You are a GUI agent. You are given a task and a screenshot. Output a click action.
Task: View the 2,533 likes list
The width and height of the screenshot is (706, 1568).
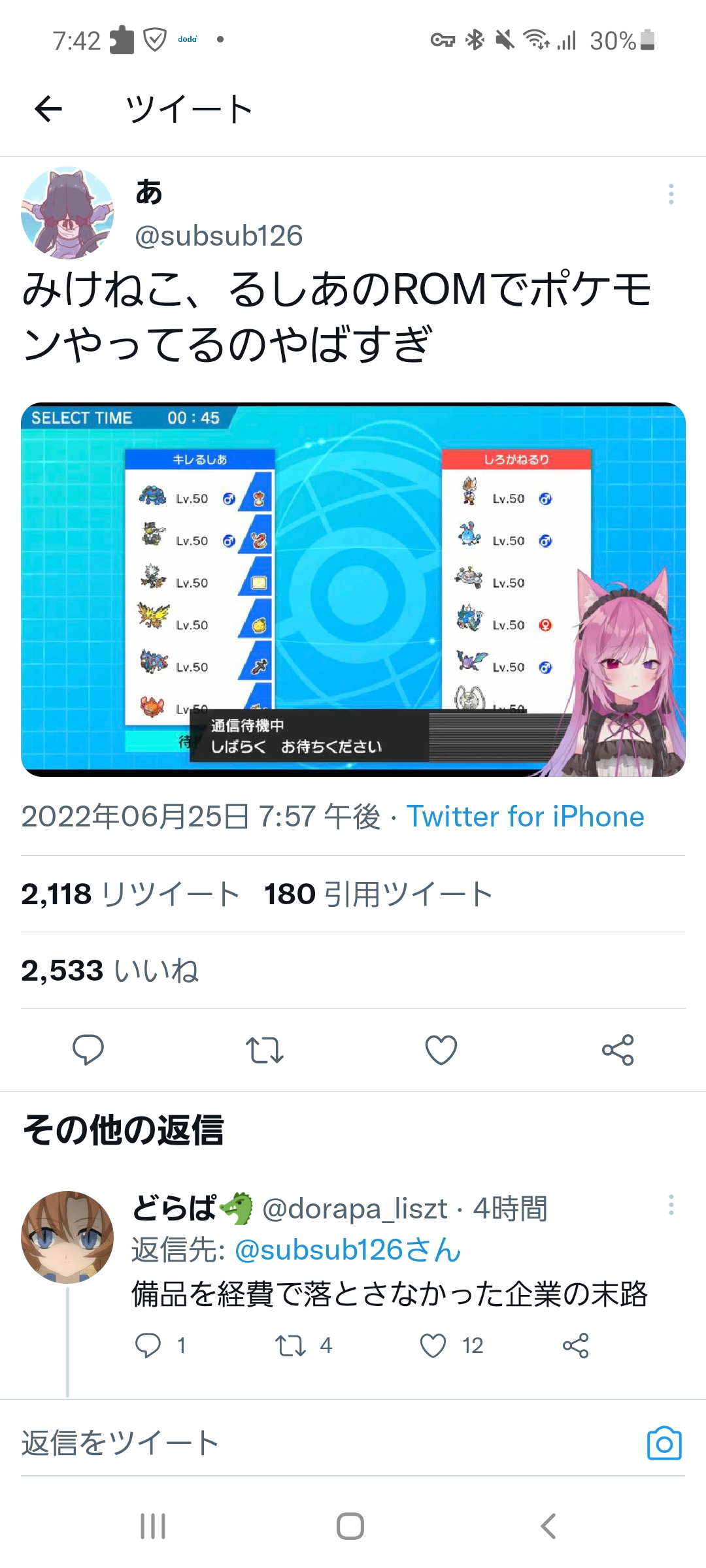(110, 970)
